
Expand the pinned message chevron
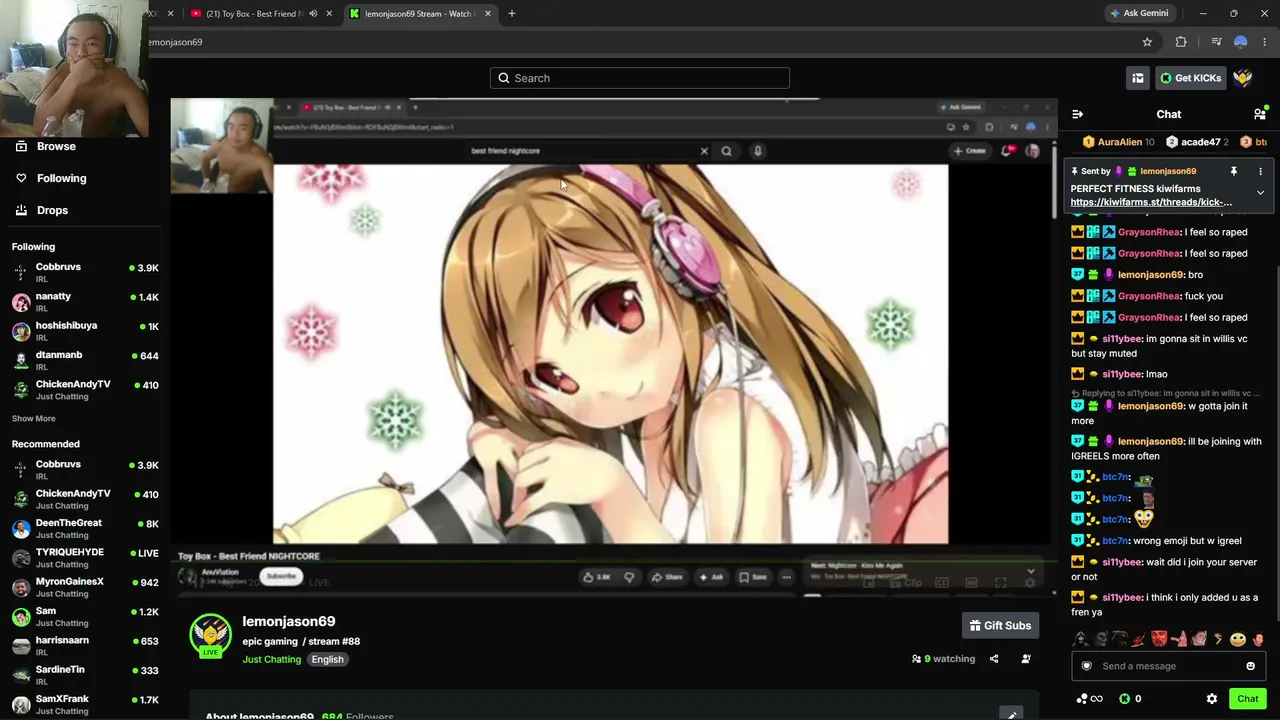point(1260,192)
